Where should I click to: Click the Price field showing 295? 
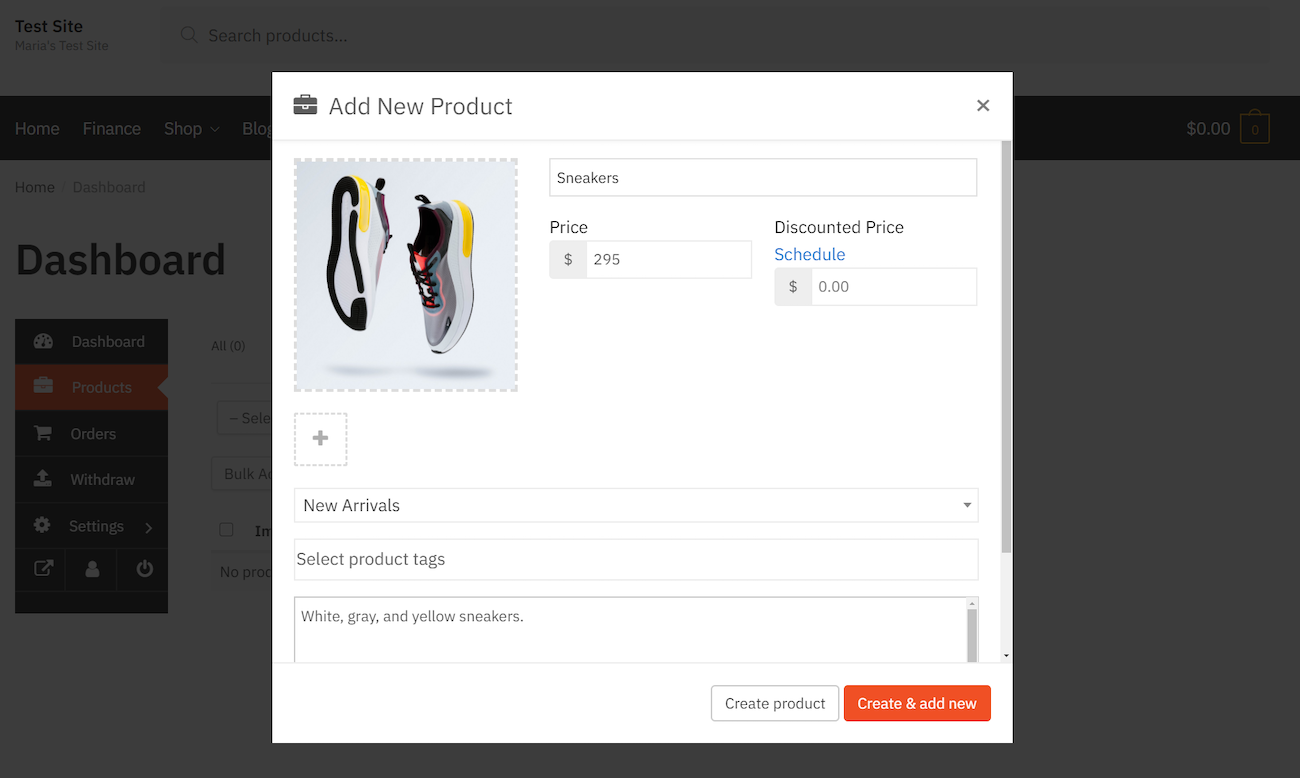[669, 259]
